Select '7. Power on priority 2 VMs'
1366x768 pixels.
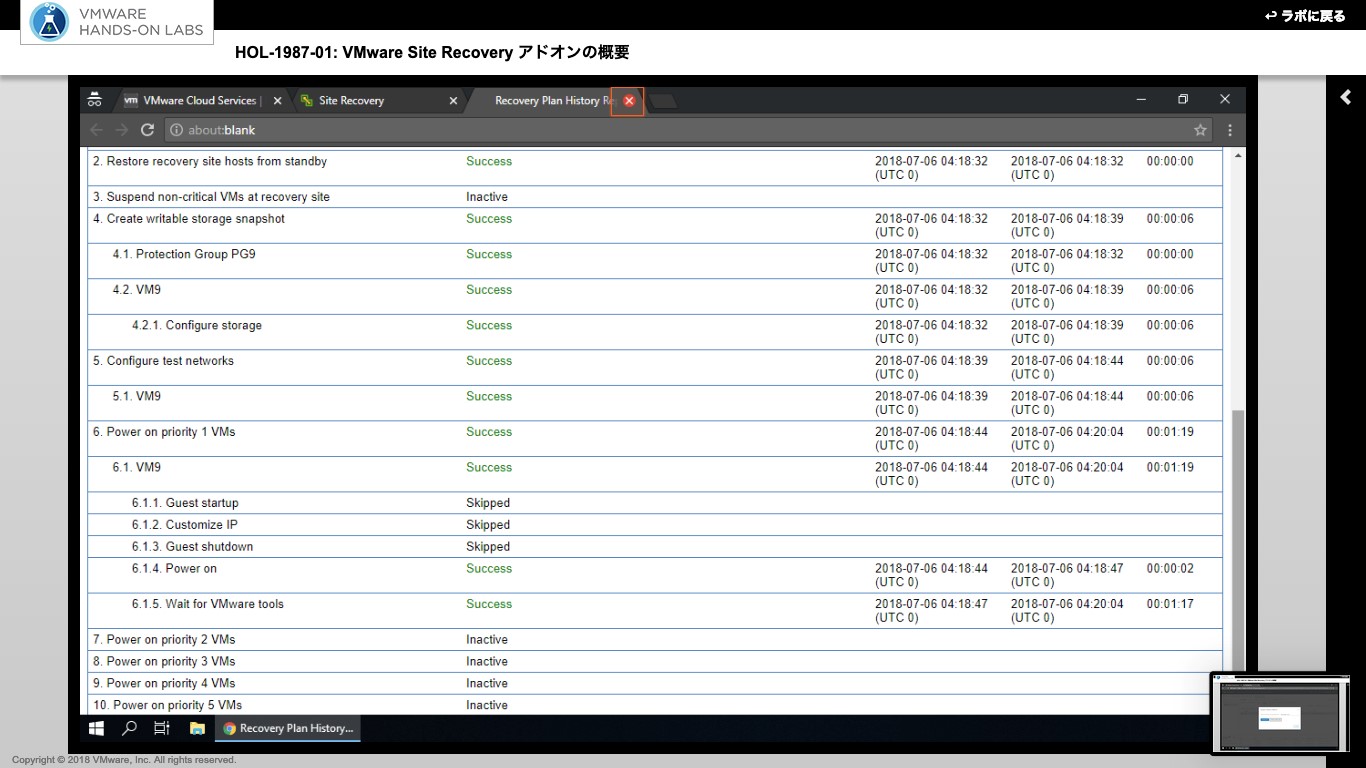pyautogui.click(x=655, y=640)
